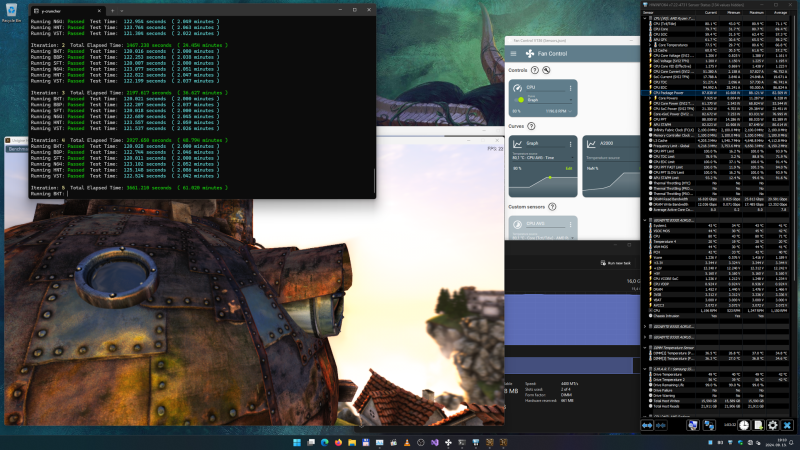Toggle the CPU fan control switch
Image resolution: width=800 pixels, height=450 pixels.
pos(520,99)
